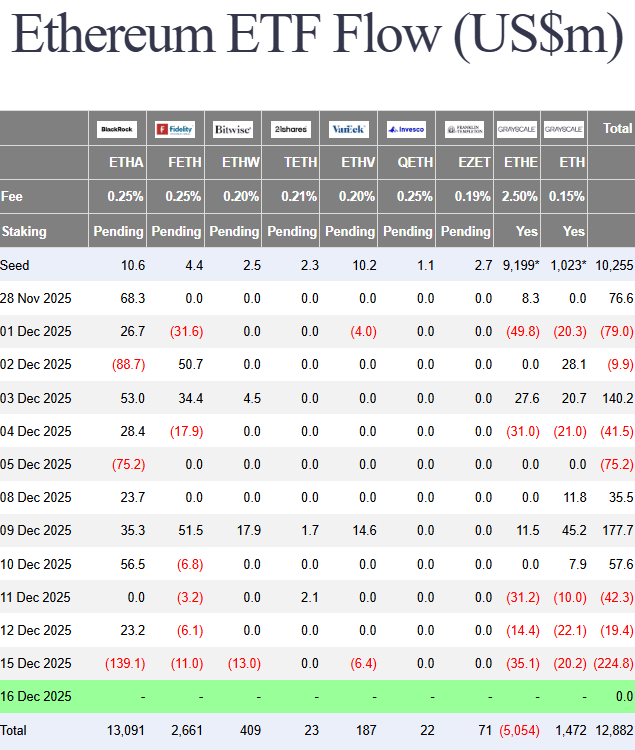
Task: Click the Invesco logo
Action: (407, 129)
